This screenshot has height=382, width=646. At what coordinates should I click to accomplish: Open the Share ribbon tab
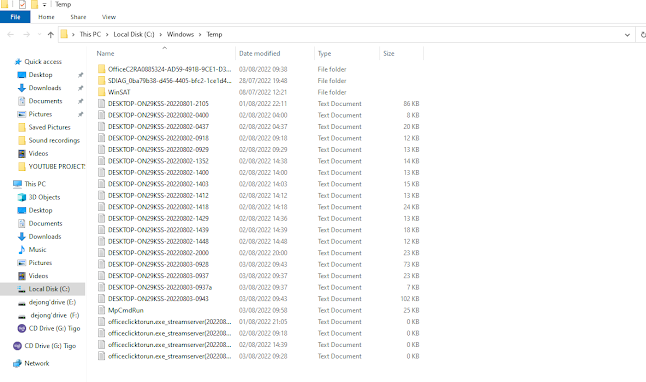click(78, 17)
